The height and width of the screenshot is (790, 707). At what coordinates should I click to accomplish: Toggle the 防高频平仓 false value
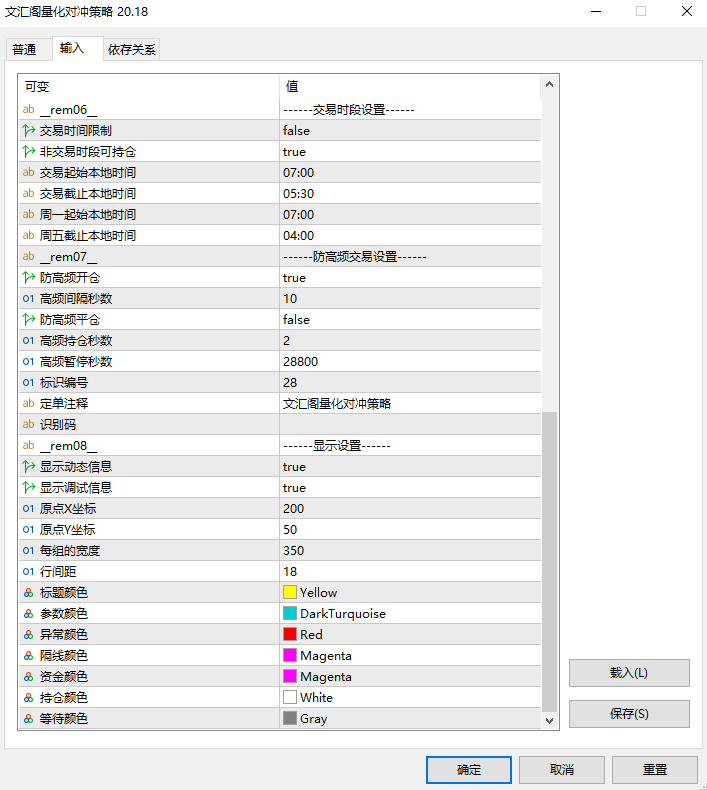coord(410,320)
